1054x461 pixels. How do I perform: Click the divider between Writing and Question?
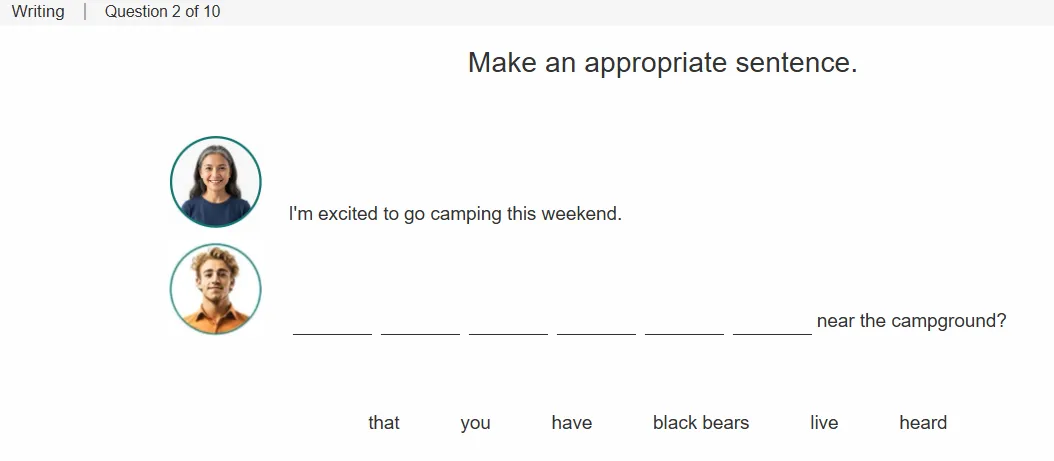coord(85,11)
